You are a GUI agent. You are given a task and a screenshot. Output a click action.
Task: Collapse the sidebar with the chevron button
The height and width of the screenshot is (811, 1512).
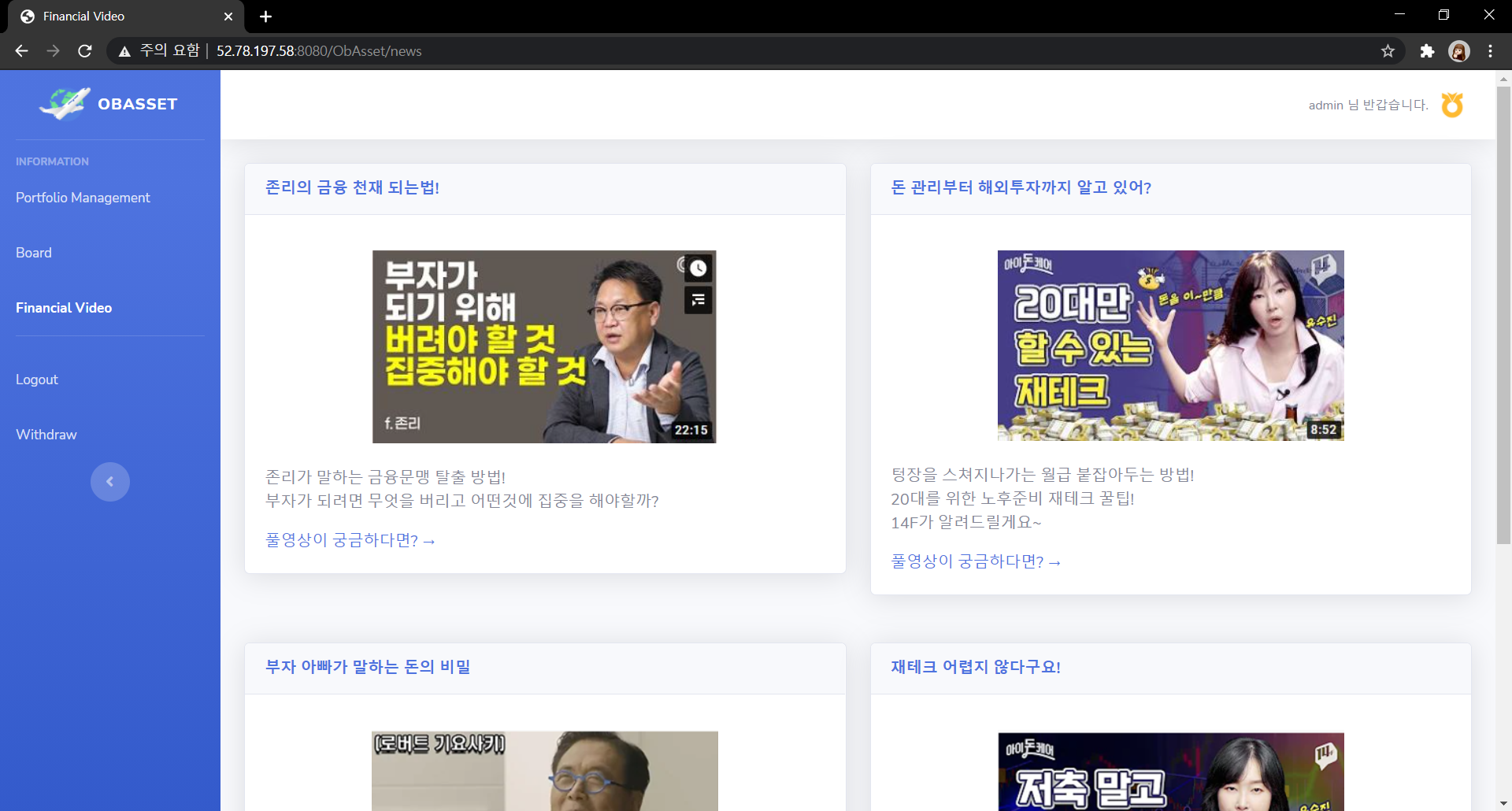(x=110, y=481)
